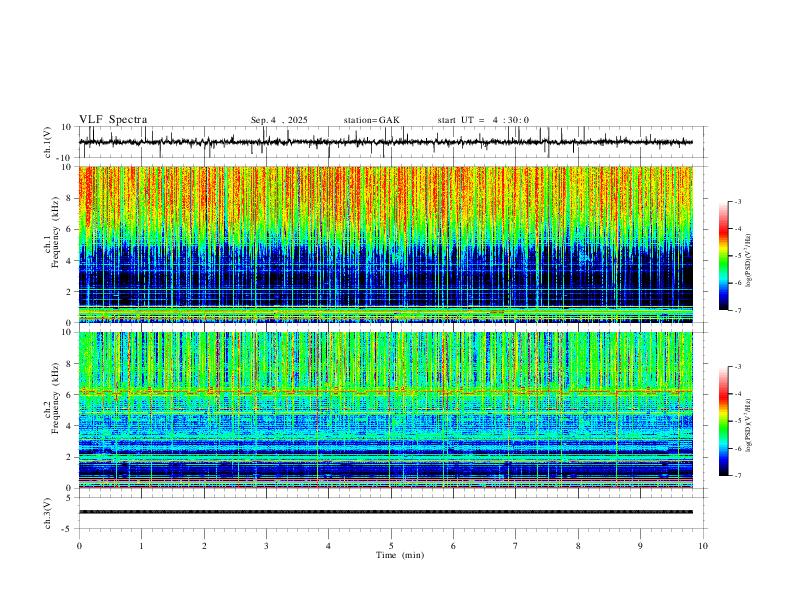Click time axis tick label "1"
Viewport: 792px width, 612px height.
(x=141, y=546)
